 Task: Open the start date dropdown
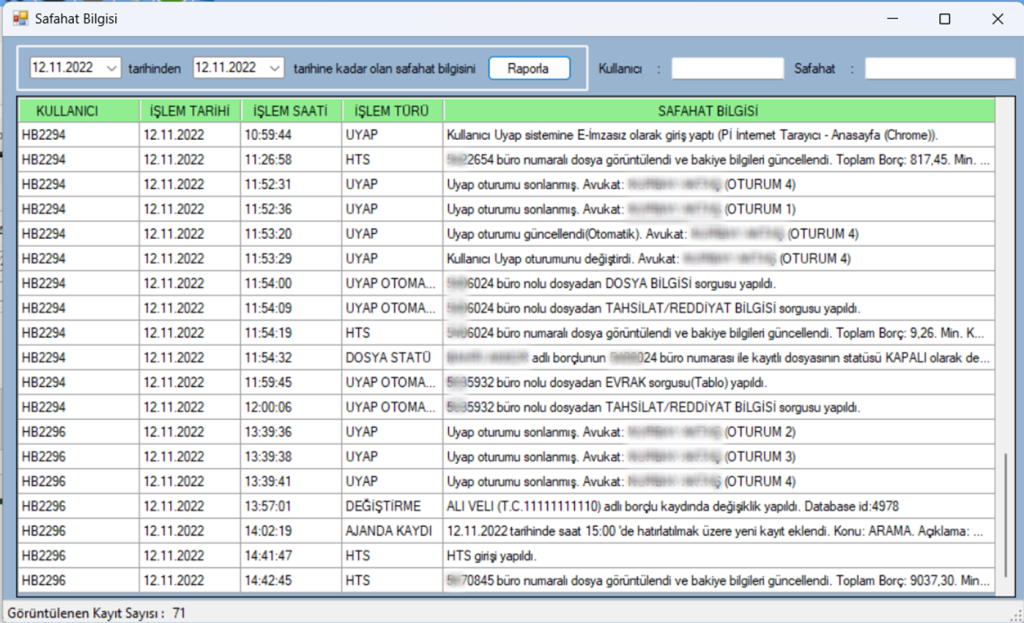tap(110, 68)
